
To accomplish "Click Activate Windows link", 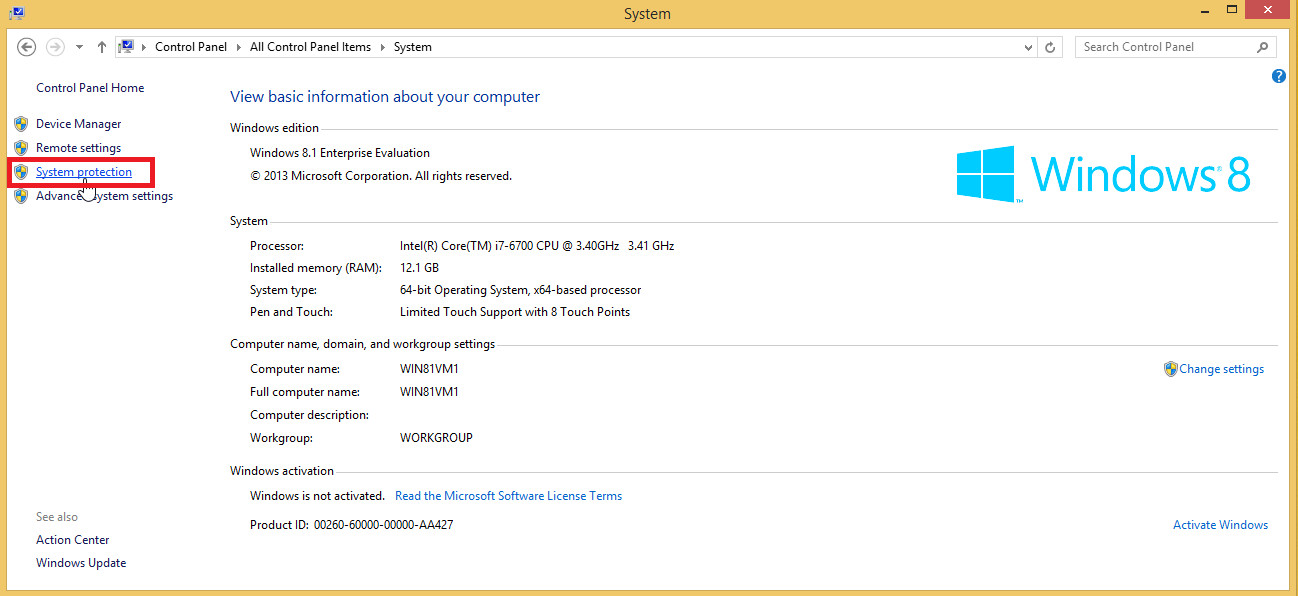I will click(1220, 525).
